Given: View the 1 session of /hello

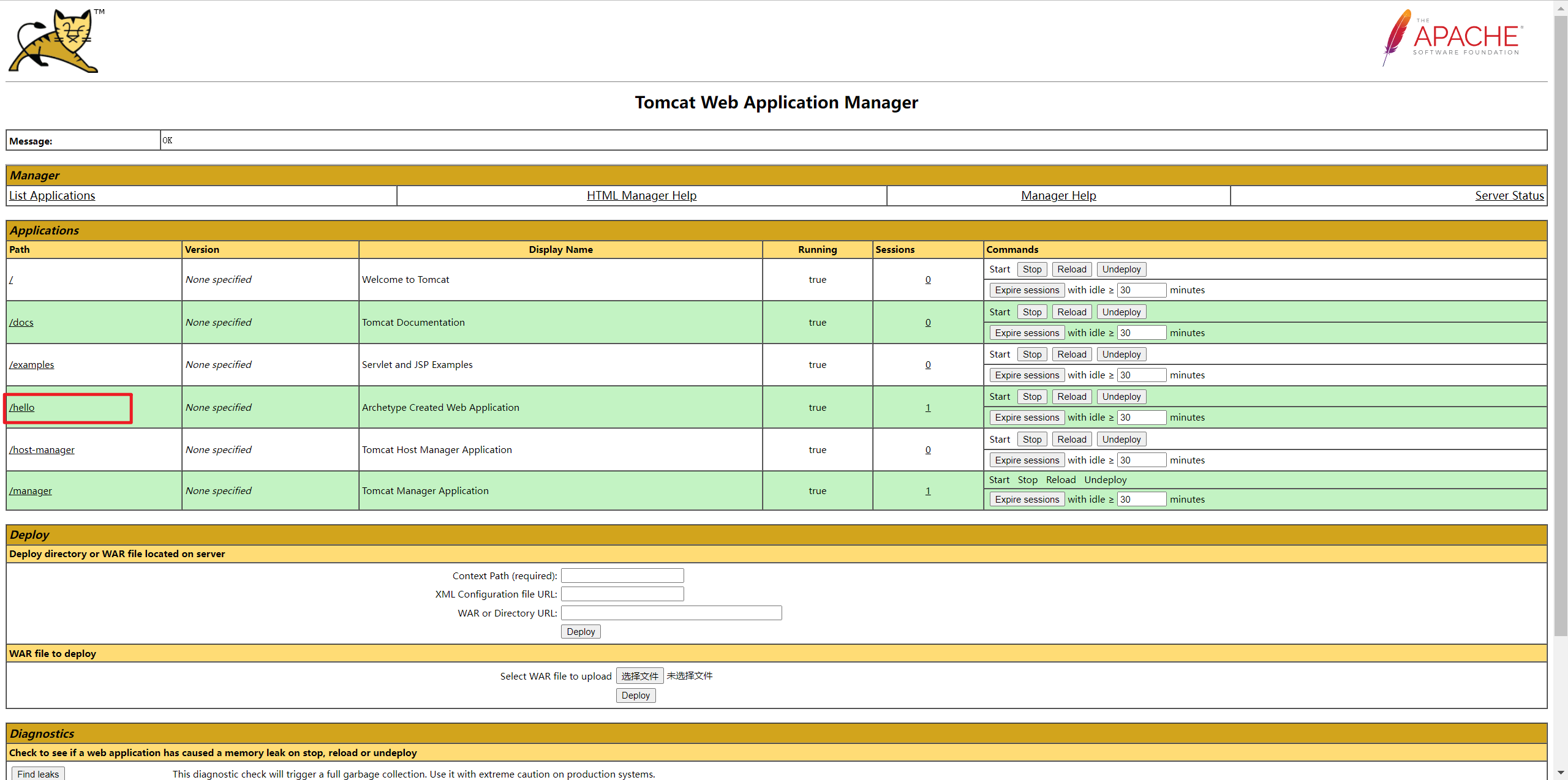Looking at the screenshot, I should point(928,407).
